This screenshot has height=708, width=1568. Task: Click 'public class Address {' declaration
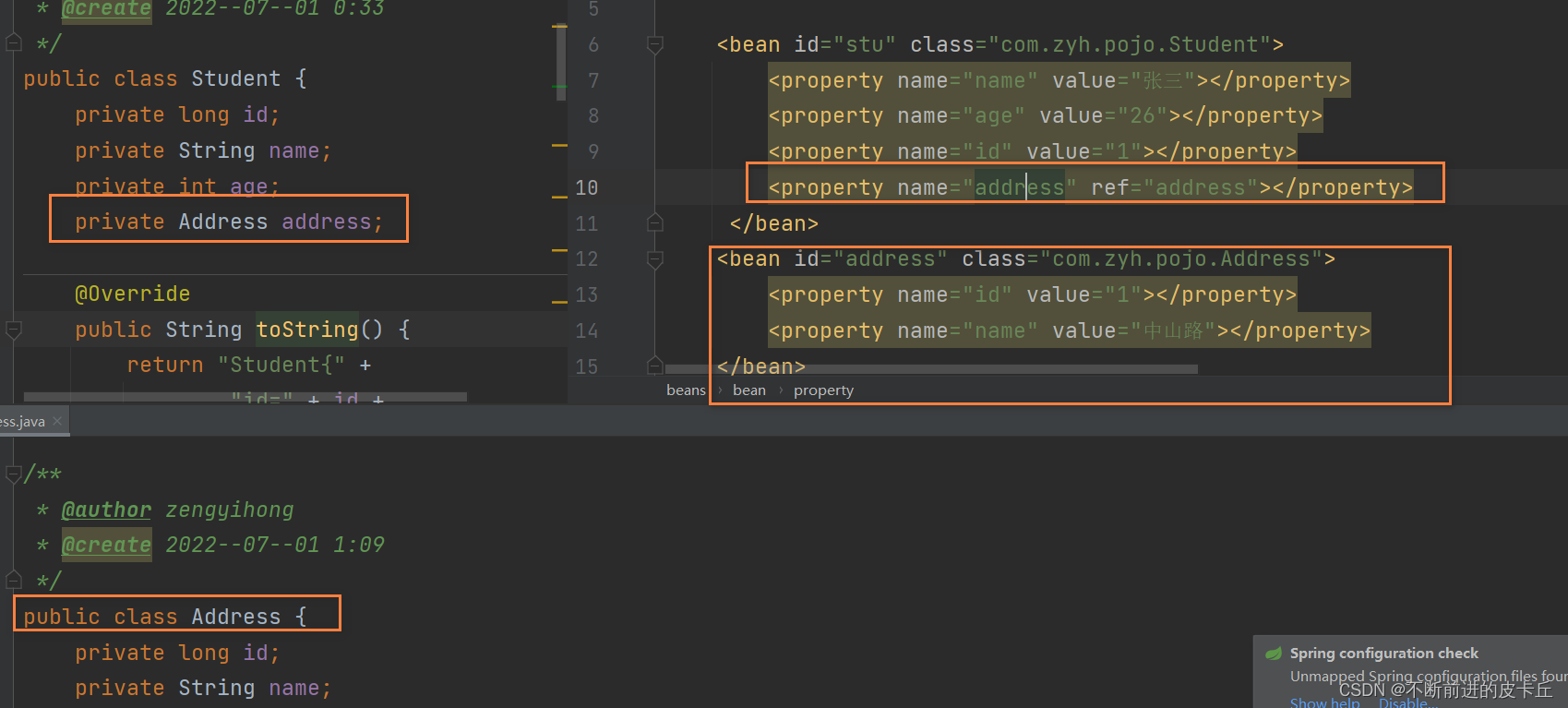coord(165,616)
